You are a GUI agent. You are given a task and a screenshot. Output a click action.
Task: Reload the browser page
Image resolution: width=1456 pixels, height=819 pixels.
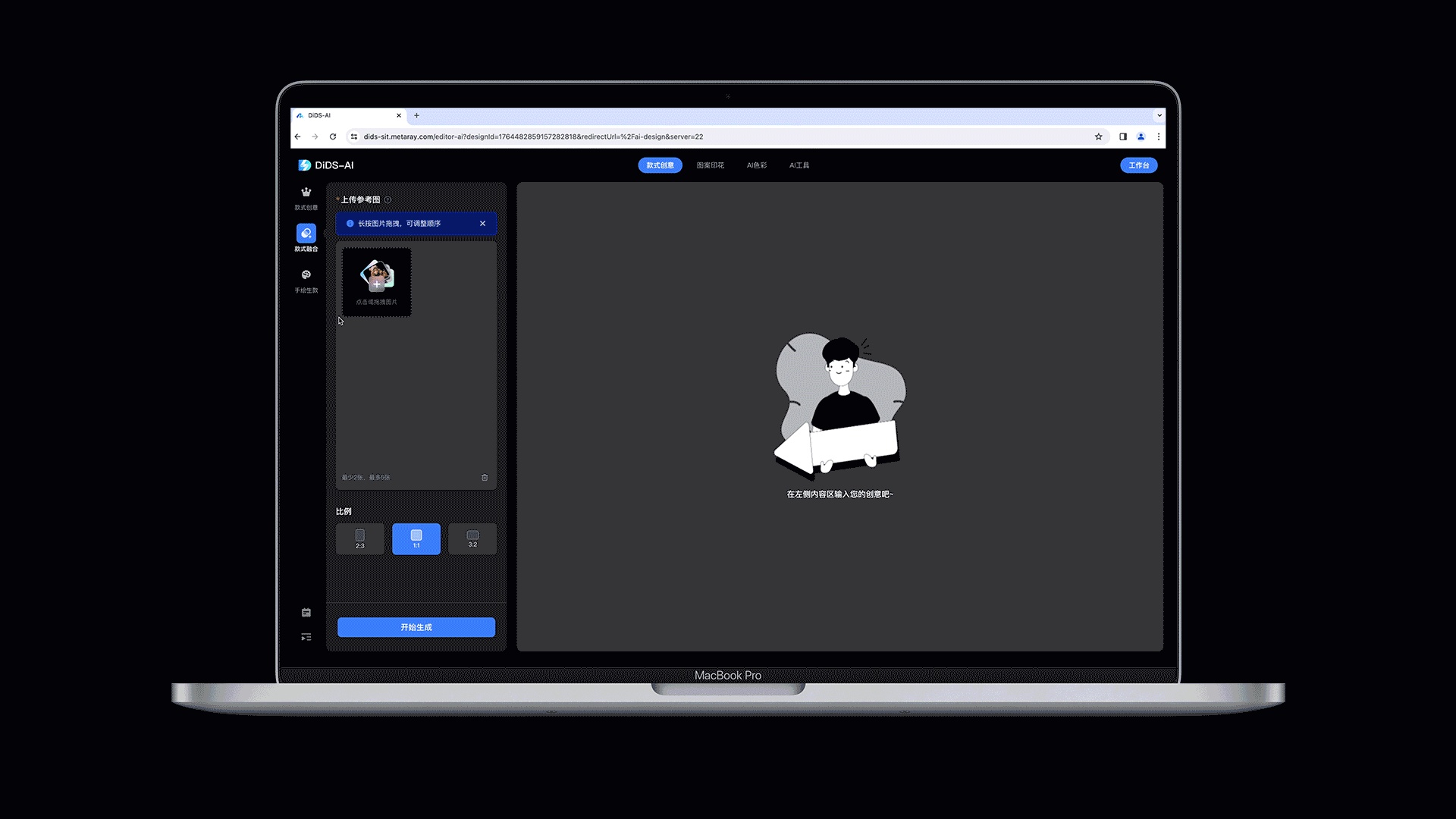(333, 136)
